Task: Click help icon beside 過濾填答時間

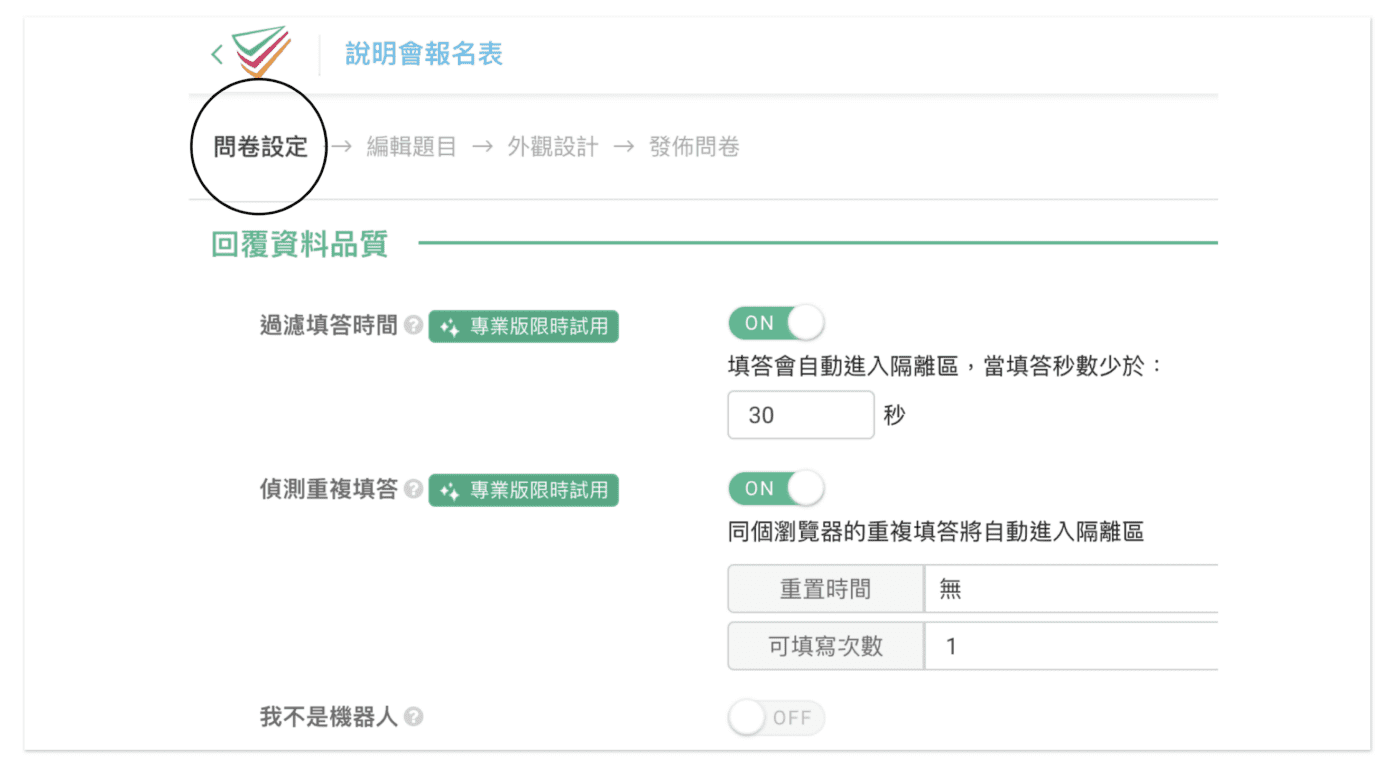Action: pyautogui.click(x=413, y=326)
